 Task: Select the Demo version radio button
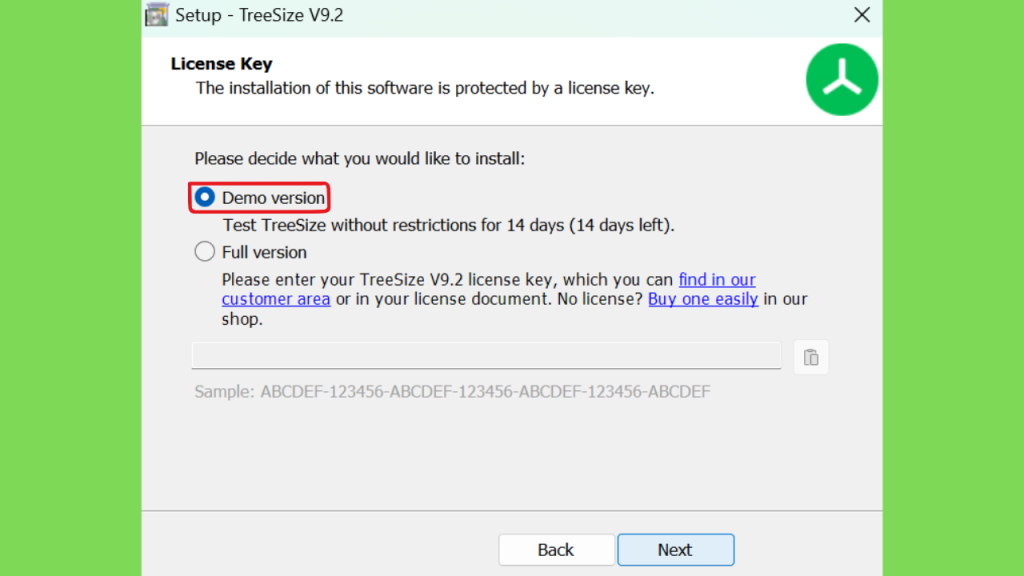pyautogui.click(x=204, y=197)
